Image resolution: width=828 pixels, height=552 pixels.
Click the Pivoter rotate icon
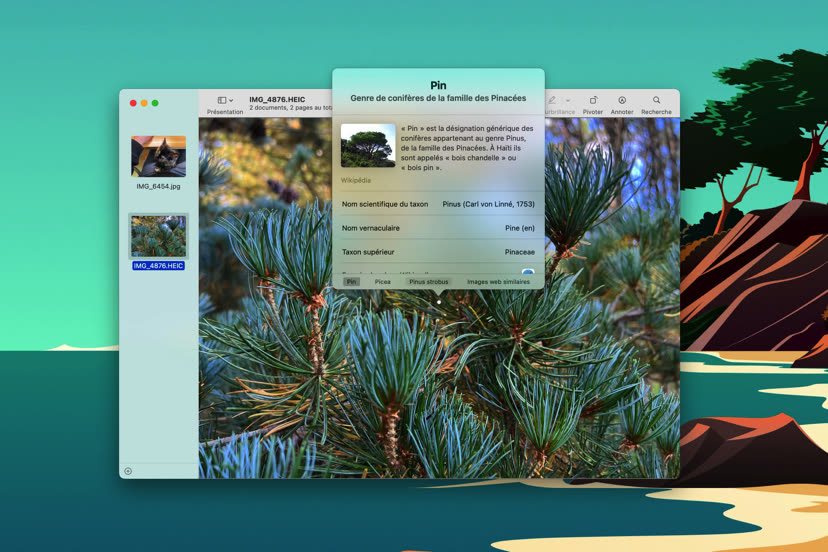(x=593, y=100)
